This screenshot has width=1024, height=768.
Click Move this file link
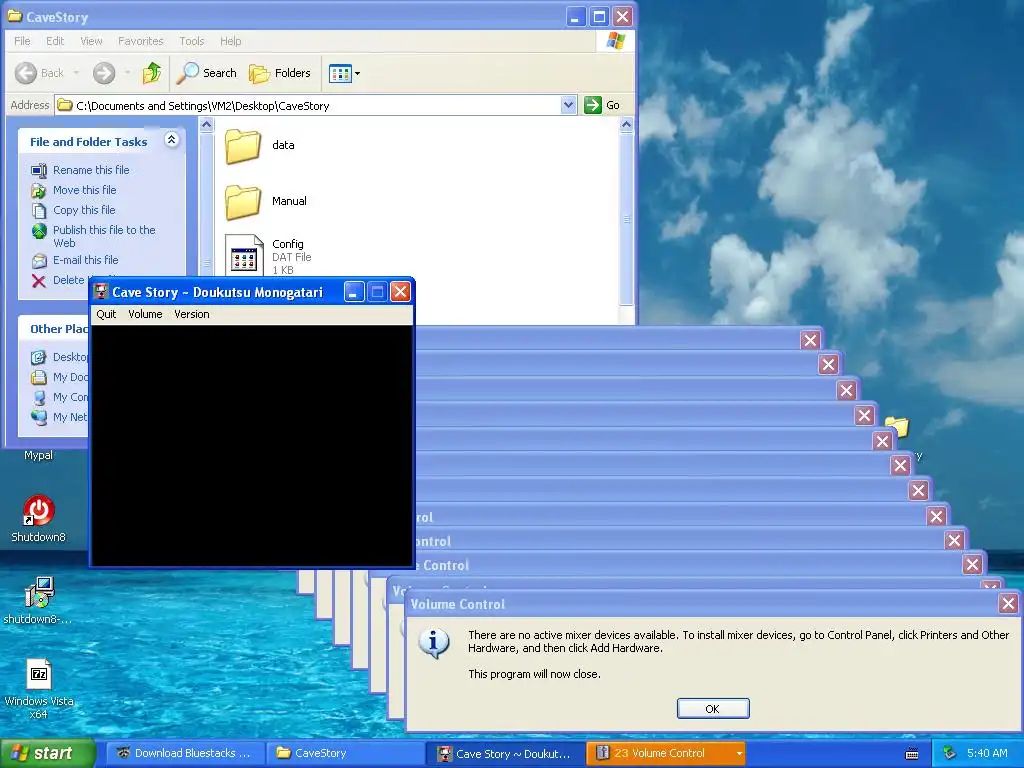click(x=84, y=190)
